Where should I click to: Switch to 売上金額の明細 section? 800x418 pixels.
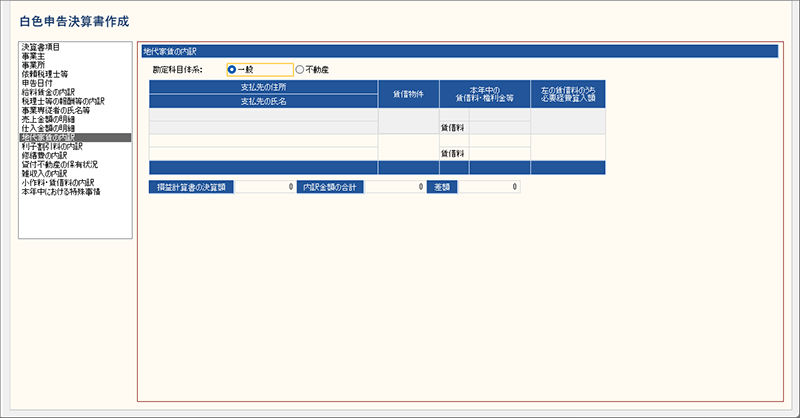coord(48,119)
